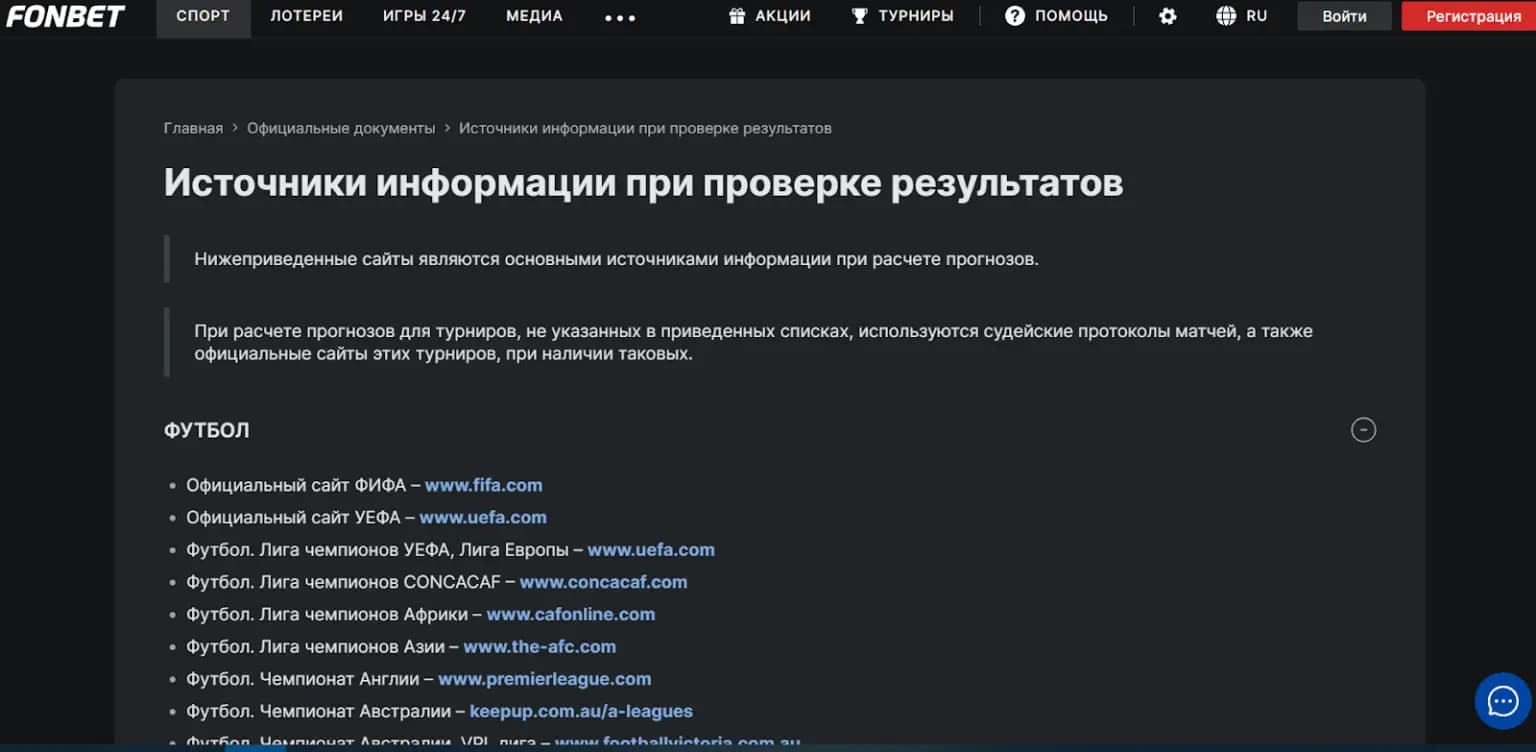The width and height of the screenshot is (1536, 752).
Task: Open www.the-afc.com link
Action: click(x=540, y=646)
